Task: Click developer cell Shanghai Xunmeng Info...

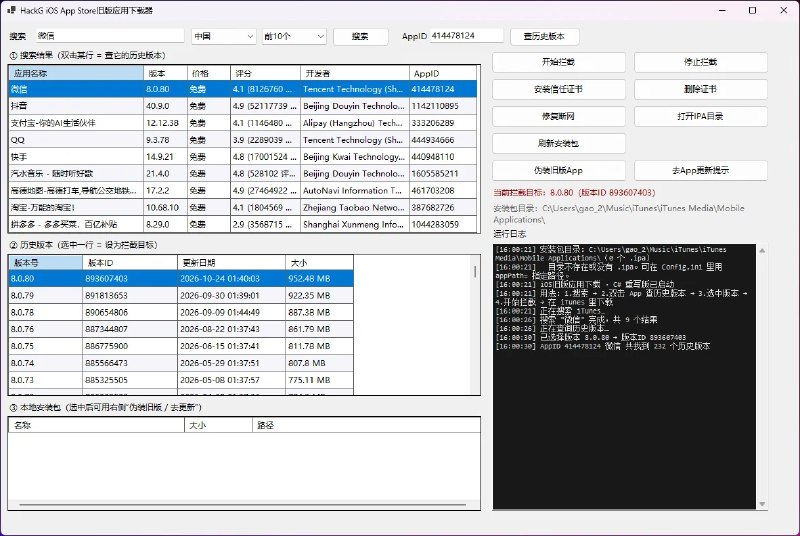Action: tap(353, 224)
